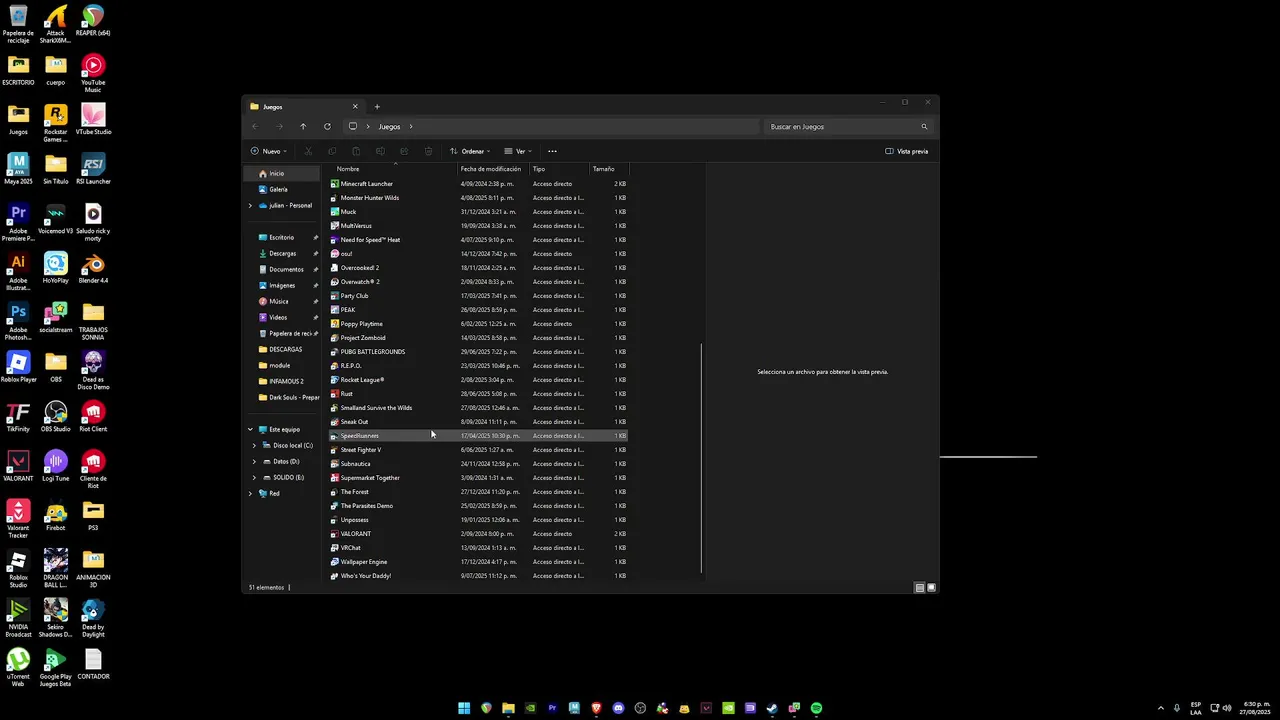Open the Nuevo dropdown menu
Screen dimensions: 1280x720
click(269, 151)
